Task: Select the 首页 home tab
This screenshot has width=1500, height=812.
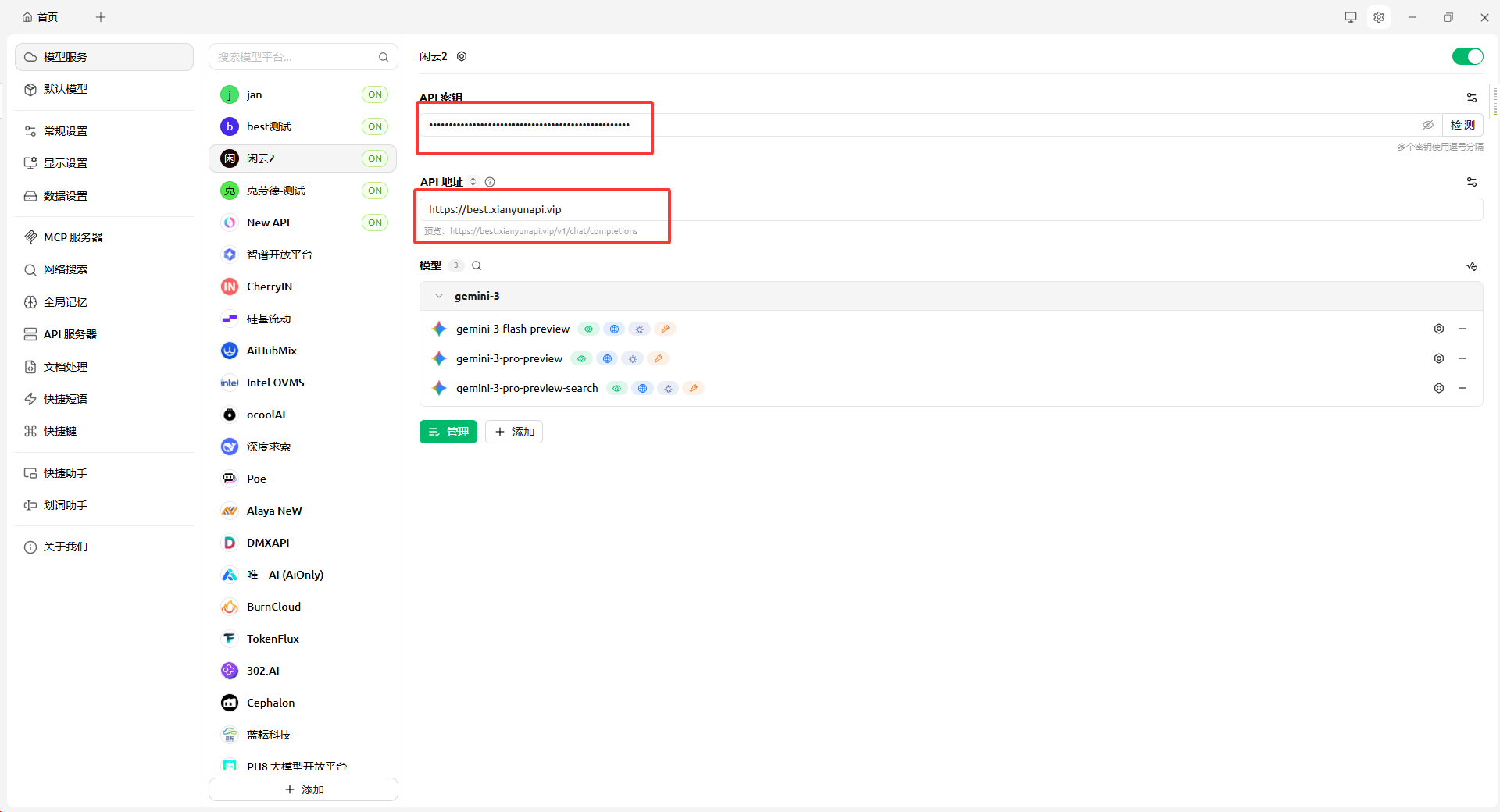Action: [x=41, y=17]
